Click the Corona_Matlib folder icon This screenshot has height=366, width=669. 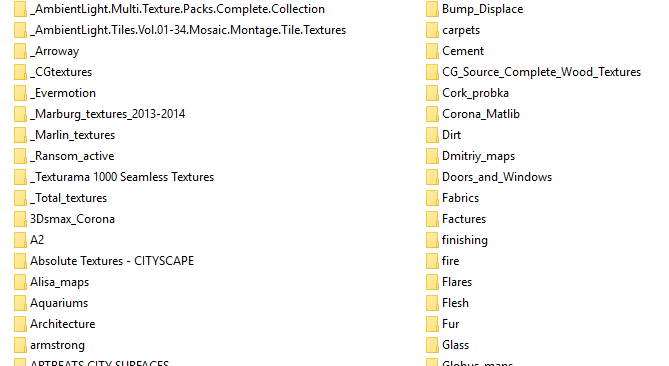point(432,114)
